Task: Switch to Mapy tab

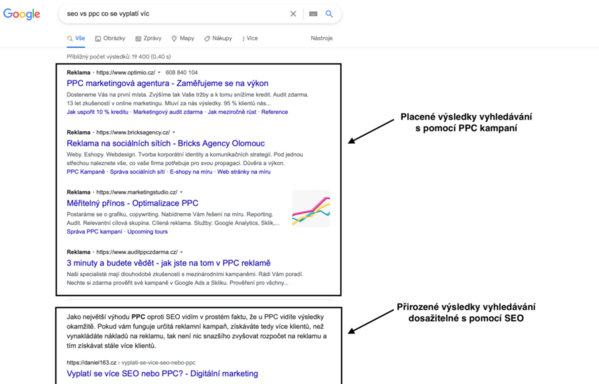Action: [183, 38]
